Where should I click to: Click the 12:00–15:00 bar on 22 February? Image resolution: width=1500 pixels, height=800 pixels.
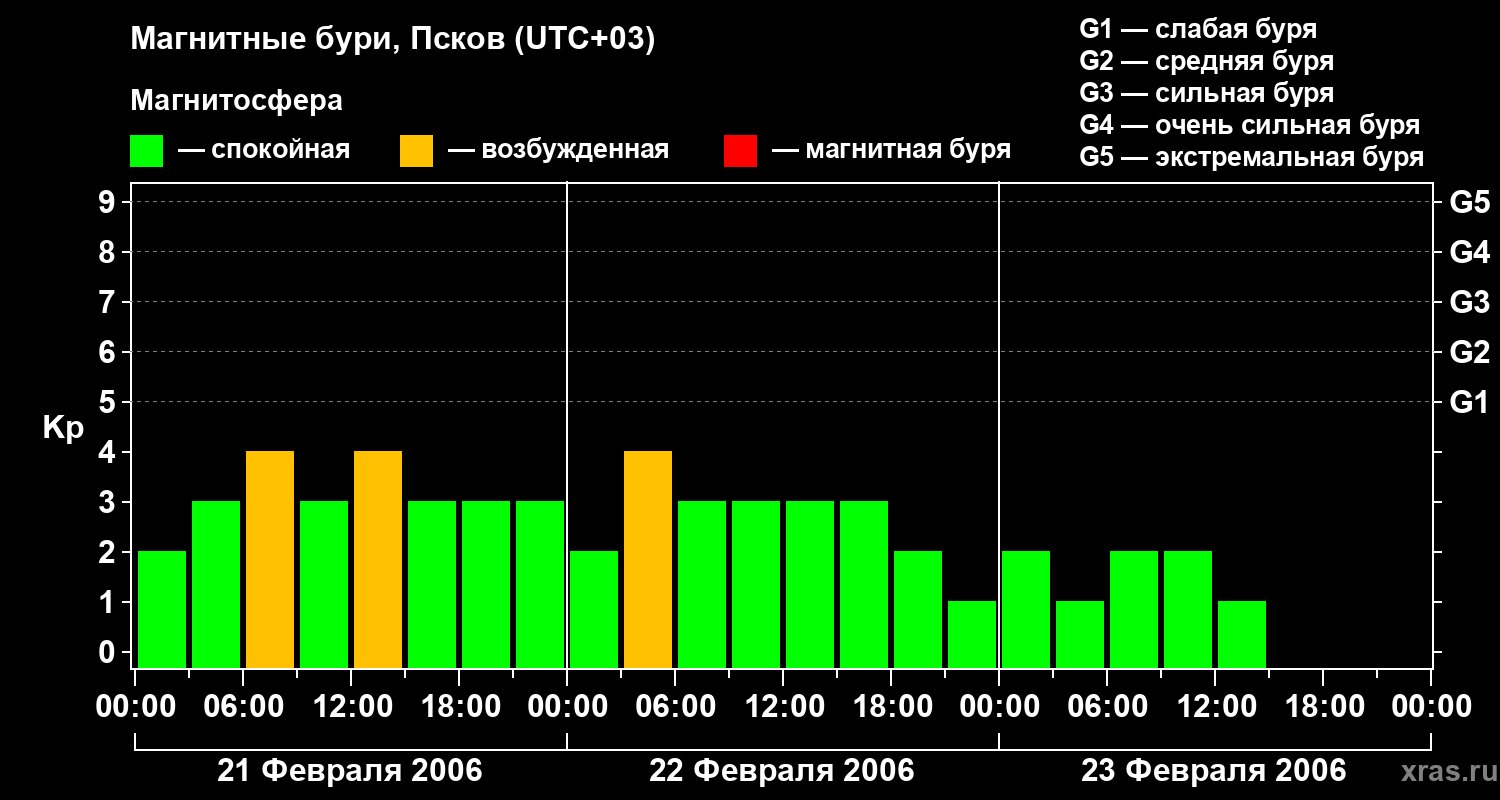(x=810, y=584)
